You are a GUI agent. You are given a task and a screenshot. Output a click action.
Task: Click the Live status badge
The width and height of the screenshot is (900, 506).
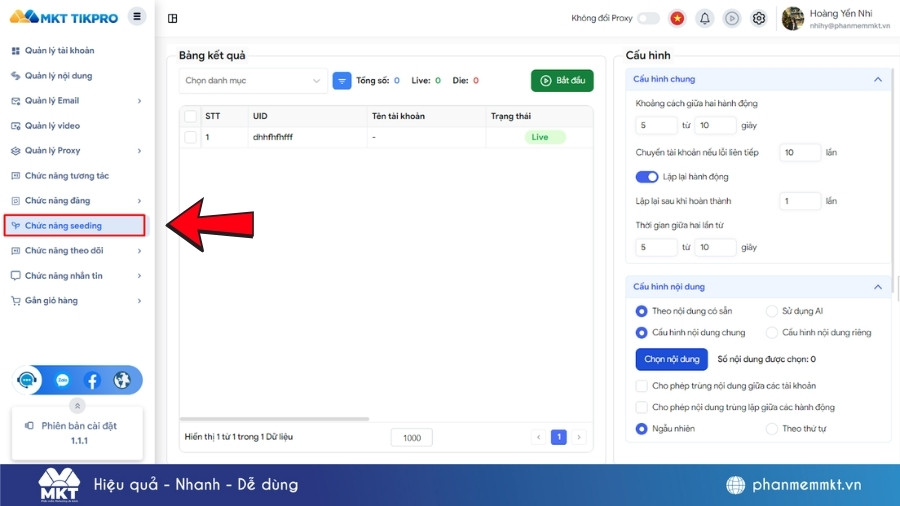tap(545, 137)
